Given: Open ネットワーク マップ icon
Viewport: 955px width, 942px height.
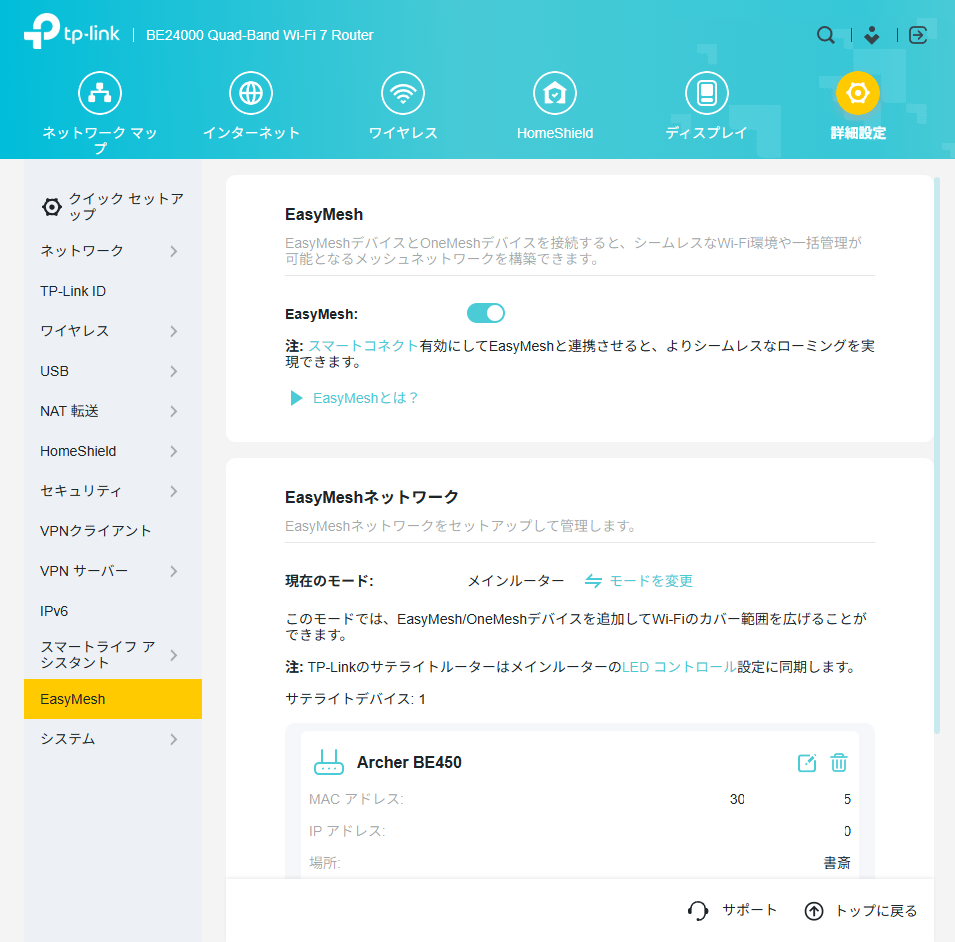Looking at the screenshot, I should point(100,93).
